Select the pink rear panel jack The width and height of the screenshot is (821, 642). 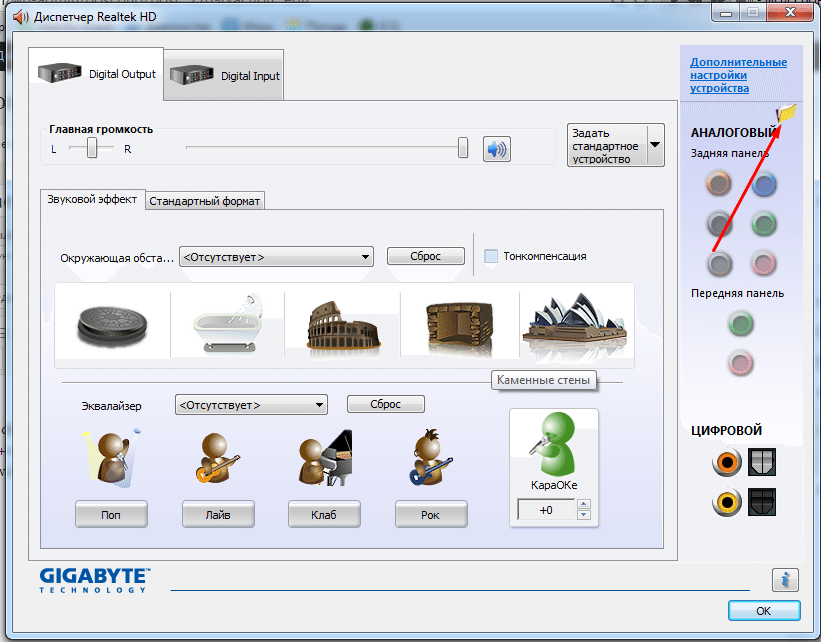[x=763, y=263]
